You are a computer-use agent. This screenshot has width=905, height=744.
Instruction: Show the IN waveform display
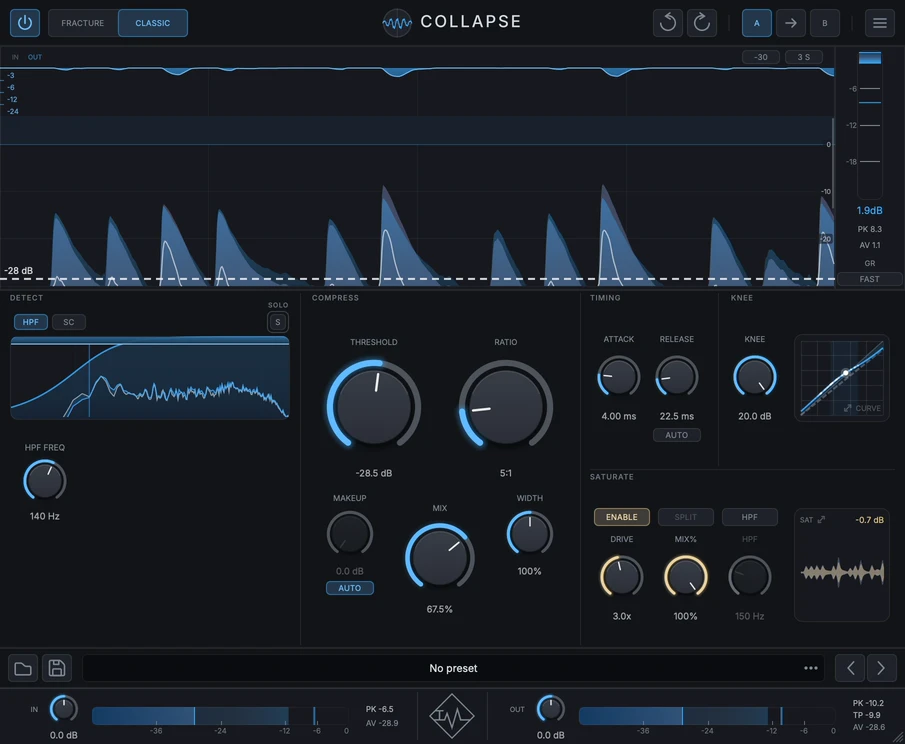[x=15, y=57]
